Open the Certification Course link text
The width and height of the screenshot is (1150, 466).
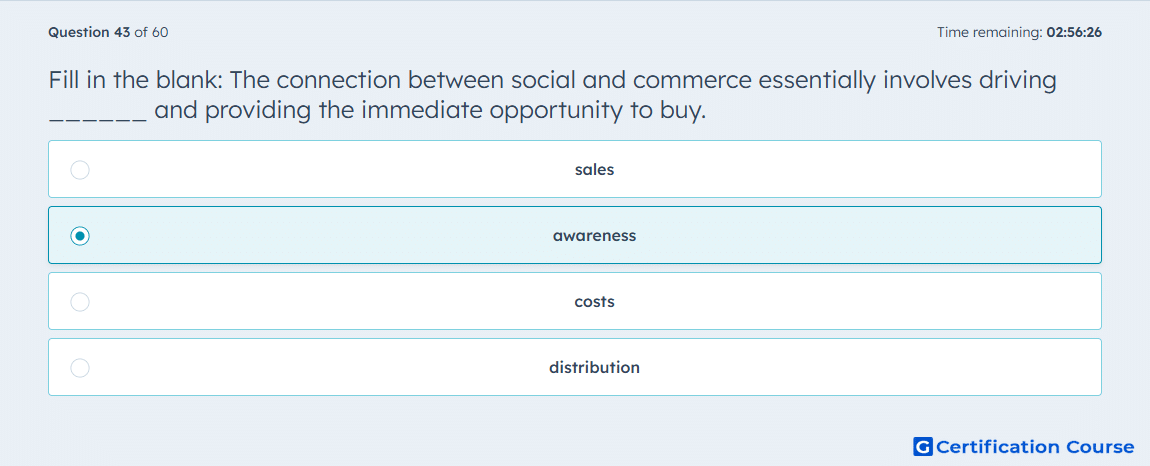[x=1035, y=447]
